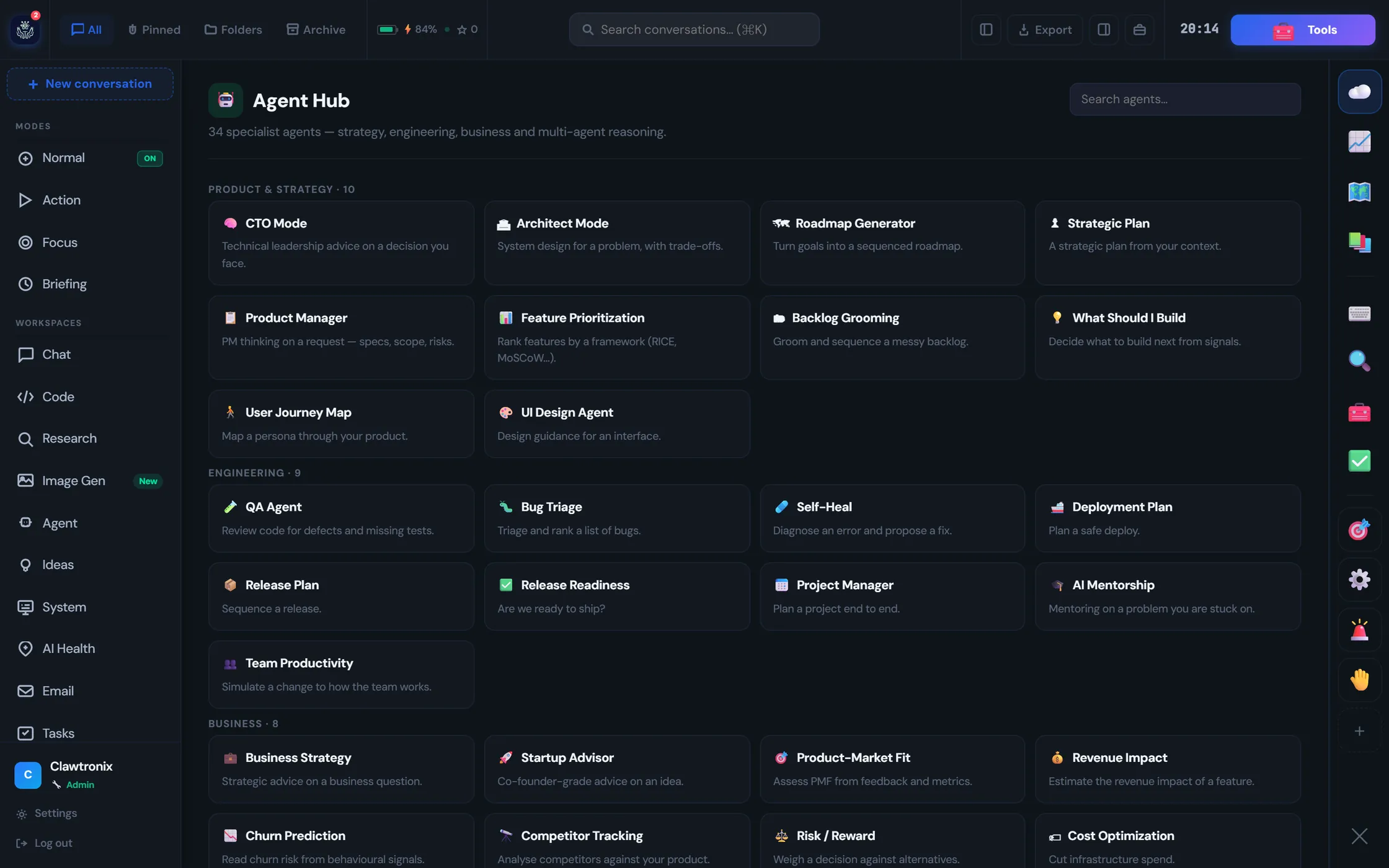The width and height of the screenshot is (1389, 868).
Task: Click the battery 84% status indicator
Action: point(407,29)
